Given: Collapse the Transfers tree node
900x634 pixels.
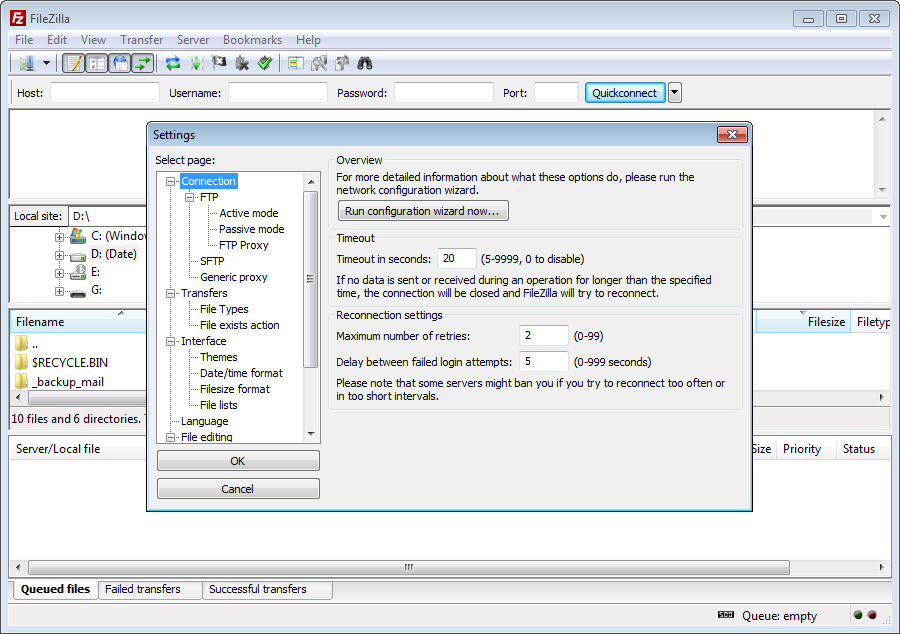Looking at the screenshot, I should click(170, 293).
